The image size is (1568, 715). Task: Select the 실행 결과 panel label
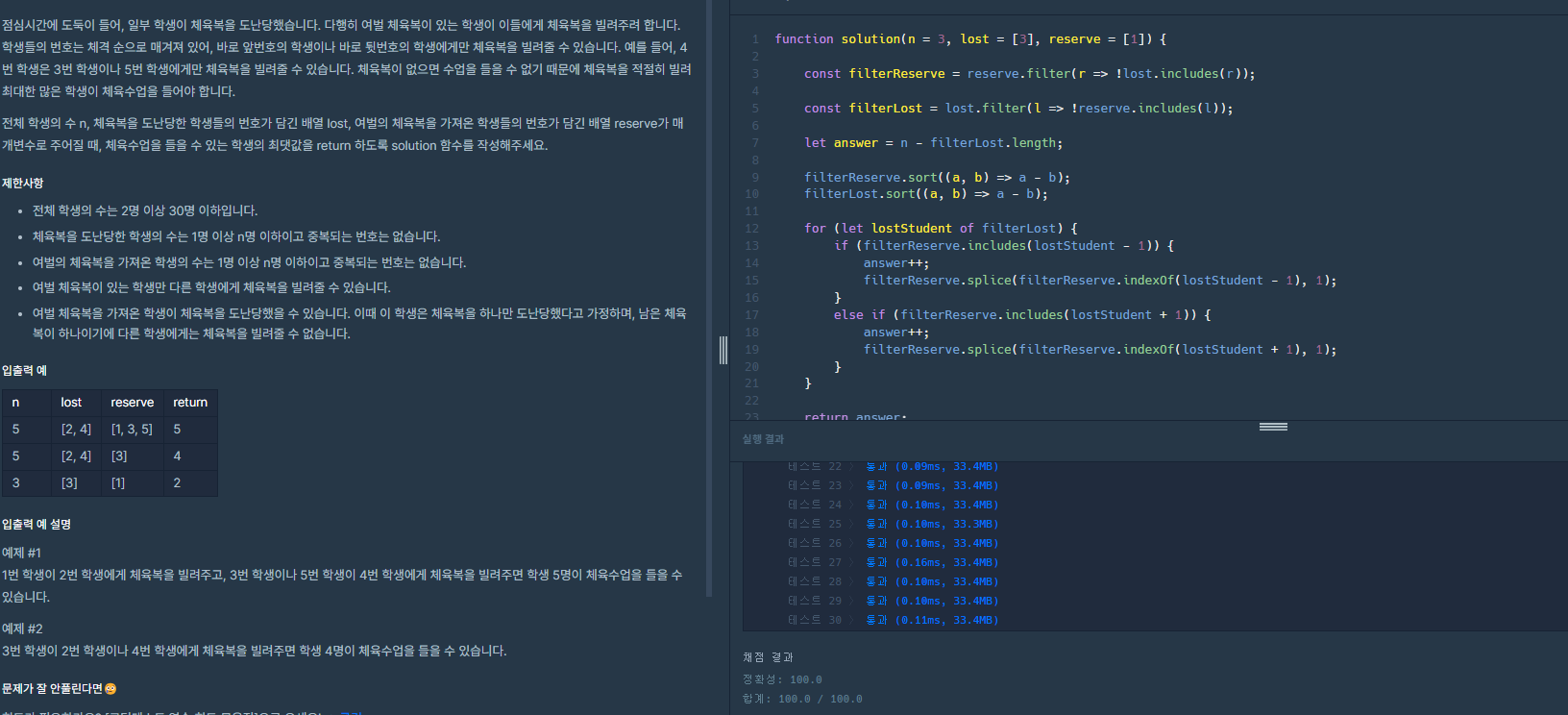tap(763, 439)
